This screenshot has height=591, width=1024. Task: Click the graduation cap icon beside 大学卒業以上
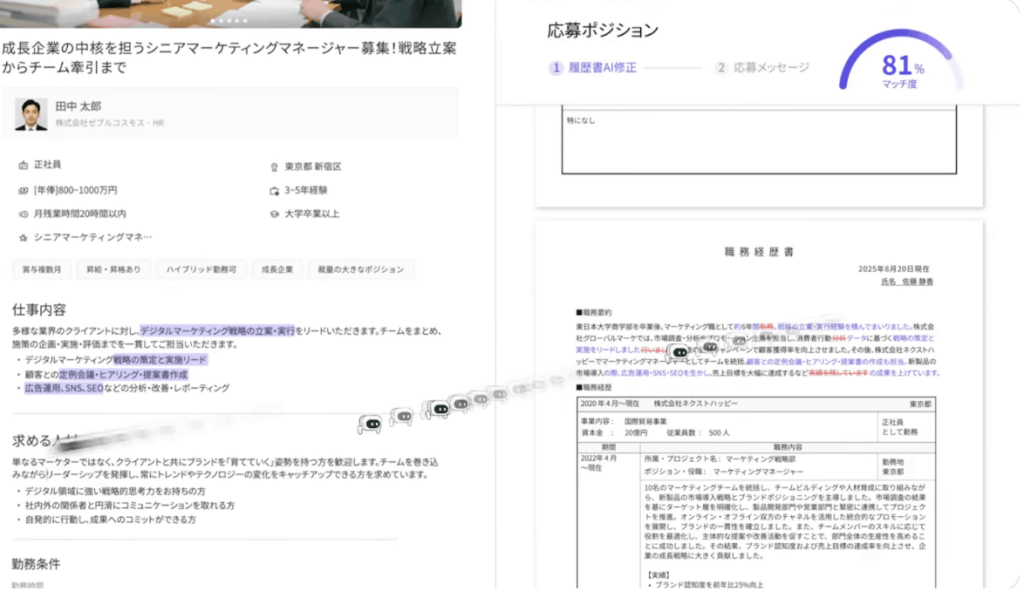(274, 214)
